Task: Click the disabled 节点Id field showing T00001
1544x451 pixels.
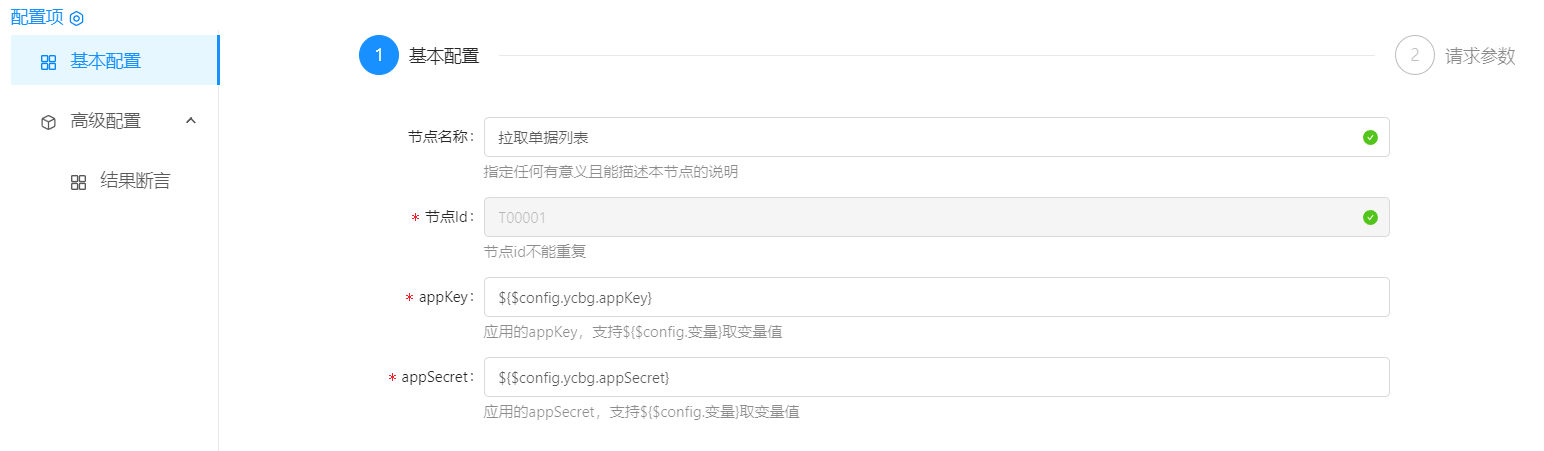Action: pyautogui.click(x=920, y=217)
